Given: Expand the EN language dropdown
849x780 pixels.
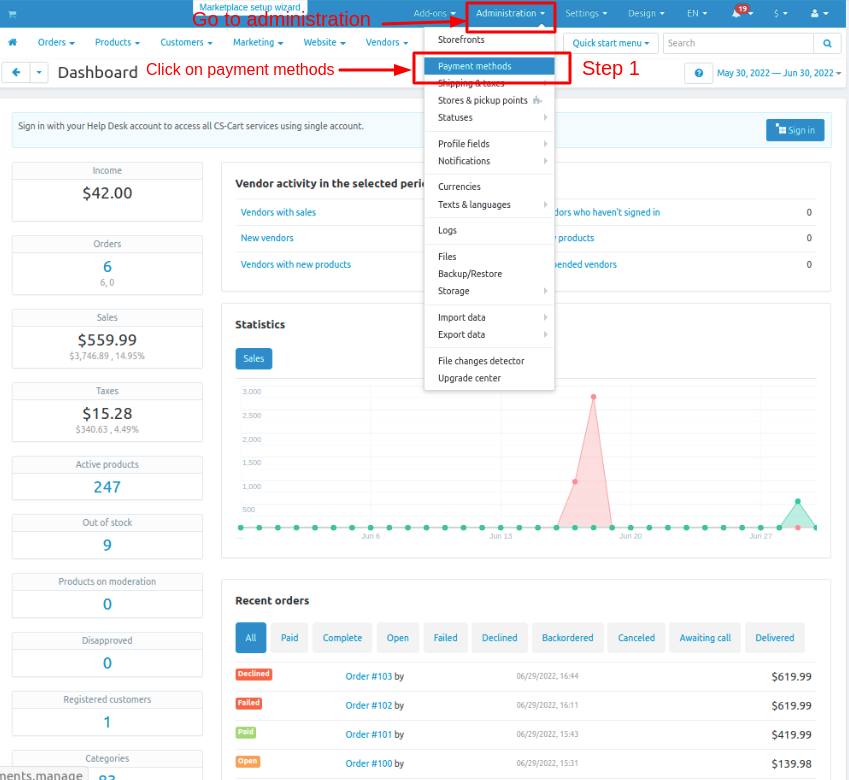Looking at the screenshot, I should 696,14.
